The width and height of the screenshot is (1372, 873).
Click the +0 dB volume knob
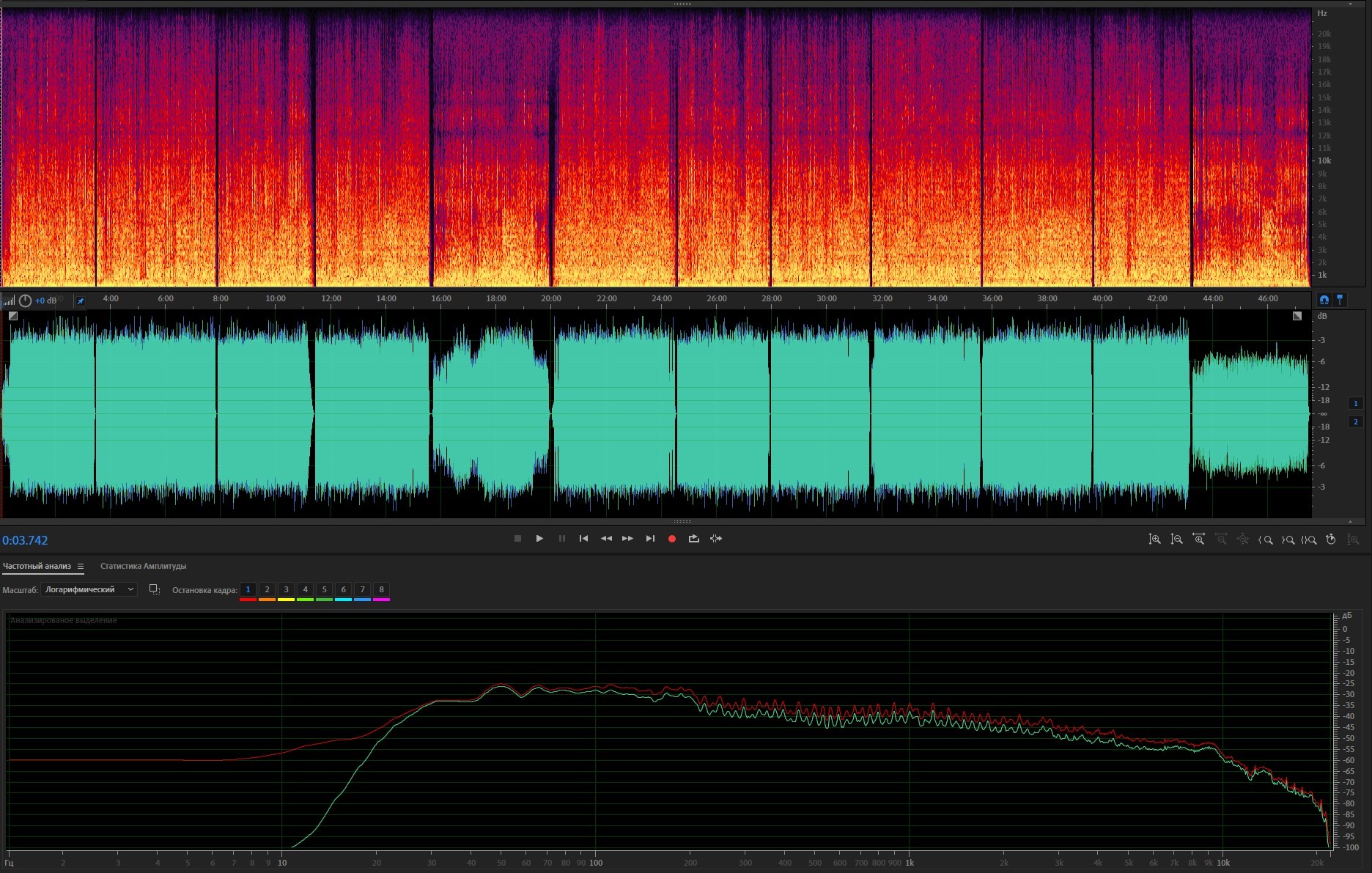26,301
